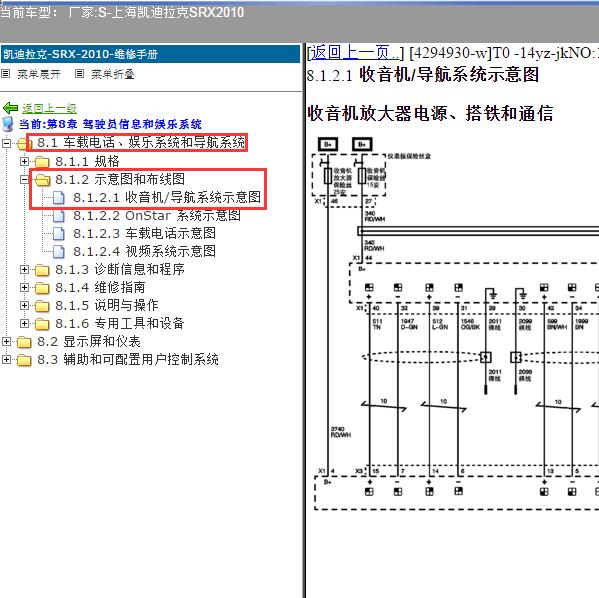Expand the 8.1.3 诊断信息和程序 node
This screenshot has width=599, height=598.
pyautogui.click(x=24, y=269)
